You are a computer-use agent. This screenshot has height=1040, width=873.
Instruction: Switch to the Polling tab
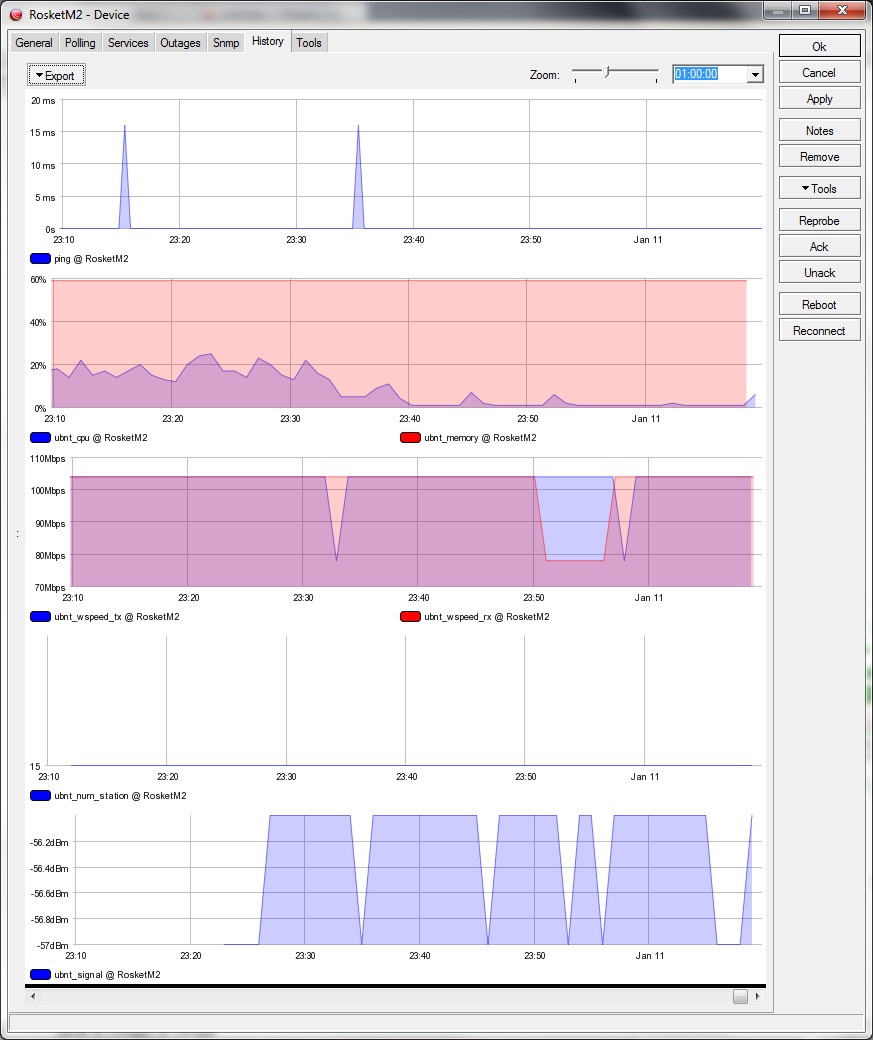80,43
